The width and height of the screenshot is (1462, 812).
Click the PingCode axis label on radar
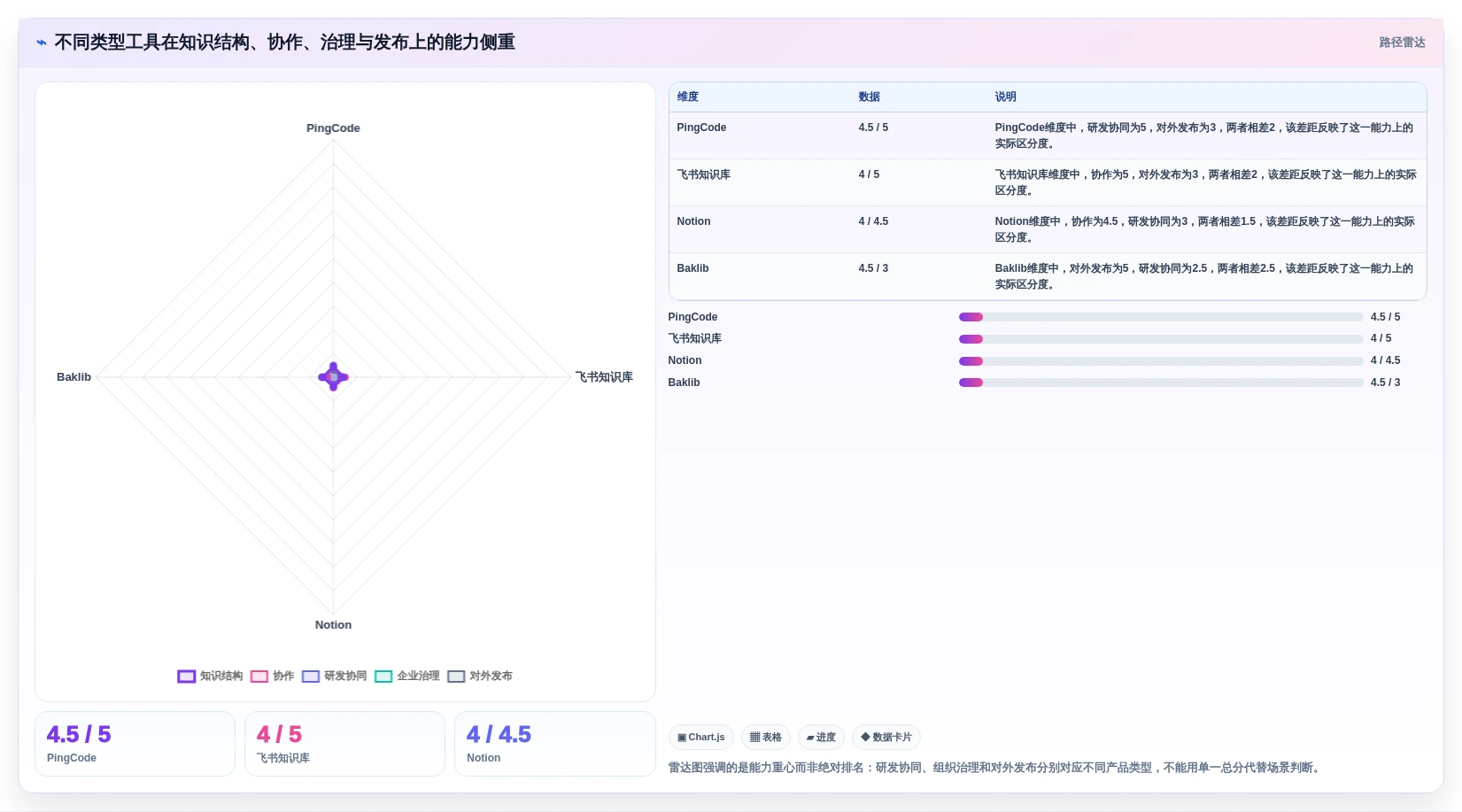pyautogui.click(x=333, y=128)
